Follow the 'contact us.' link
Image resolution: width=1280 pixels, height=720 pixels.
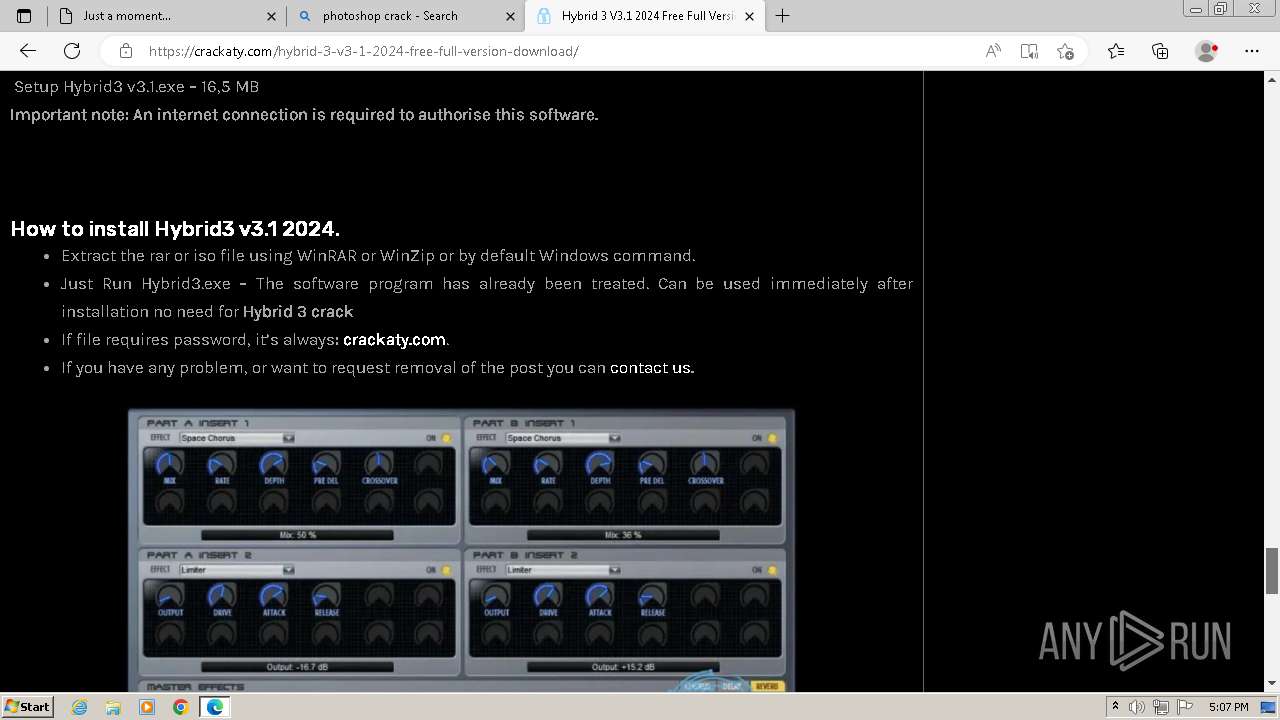(652, 368)
